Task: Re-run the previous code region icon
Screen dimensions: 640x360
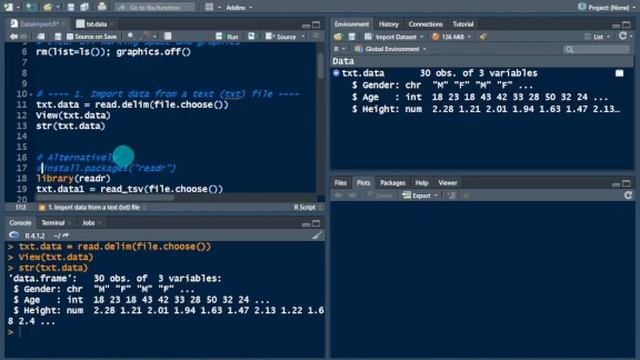Action: coord(251,36)
